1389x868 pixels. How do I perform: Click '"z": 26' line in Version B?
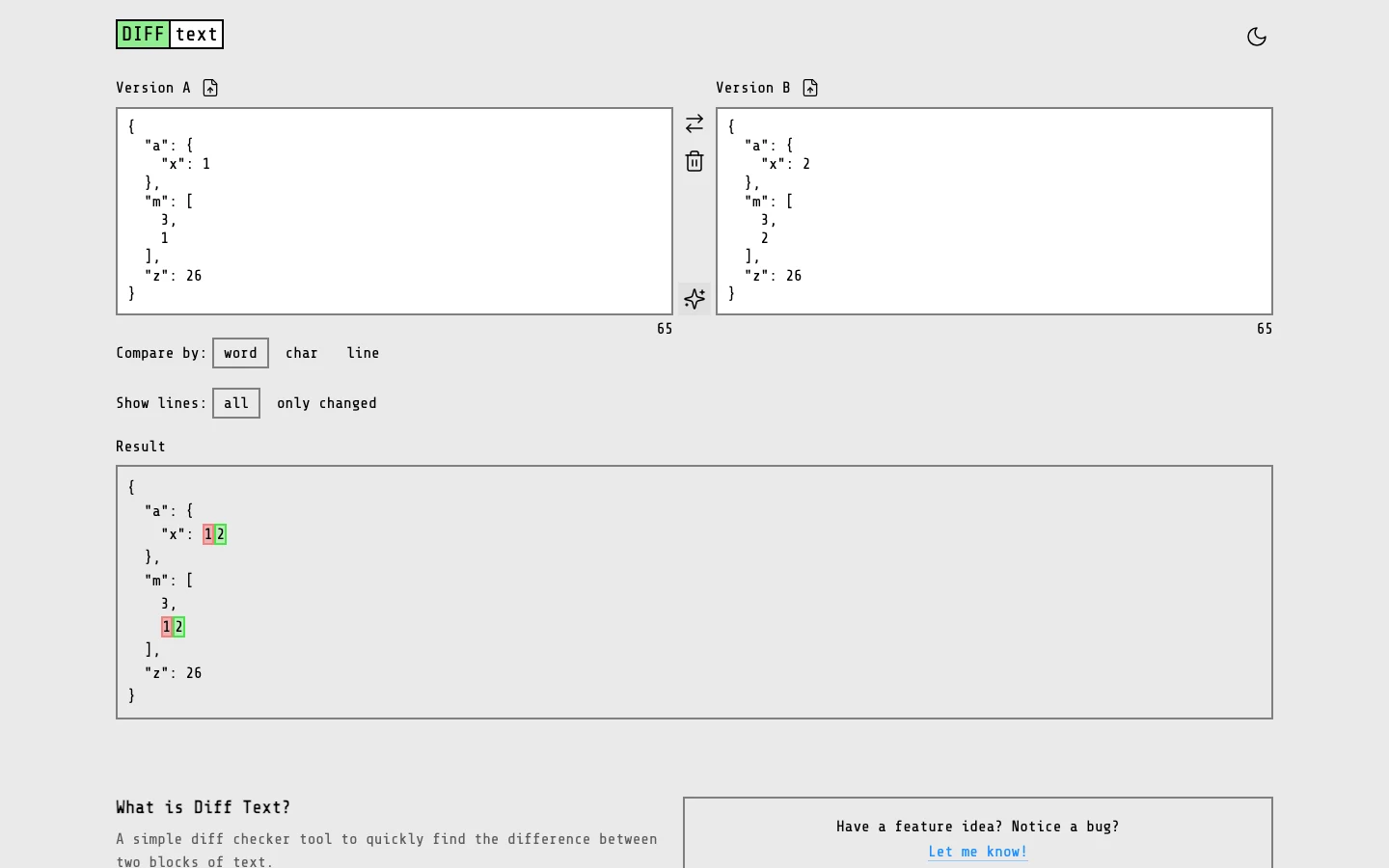[774, 276]
